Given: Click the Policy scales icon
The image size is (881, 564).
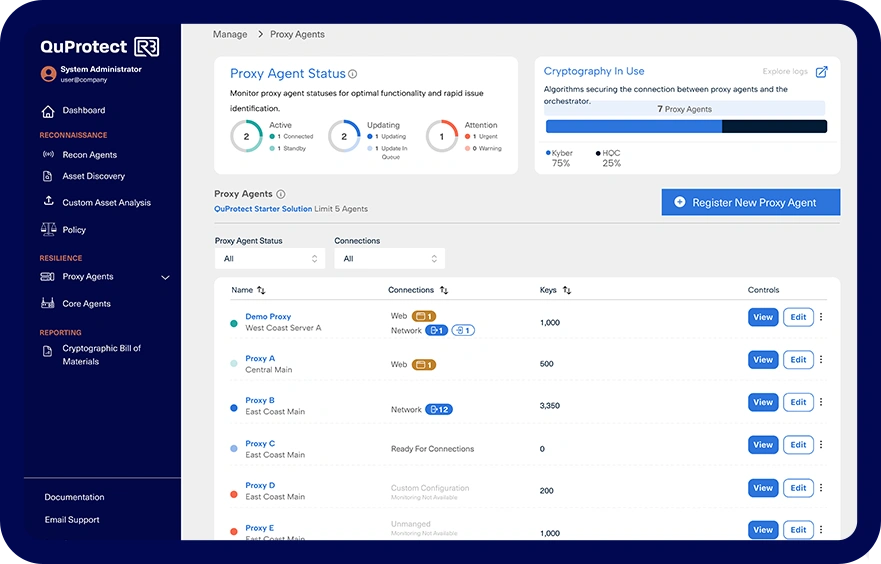Looking at the screenshot, I should coord(48,229).
